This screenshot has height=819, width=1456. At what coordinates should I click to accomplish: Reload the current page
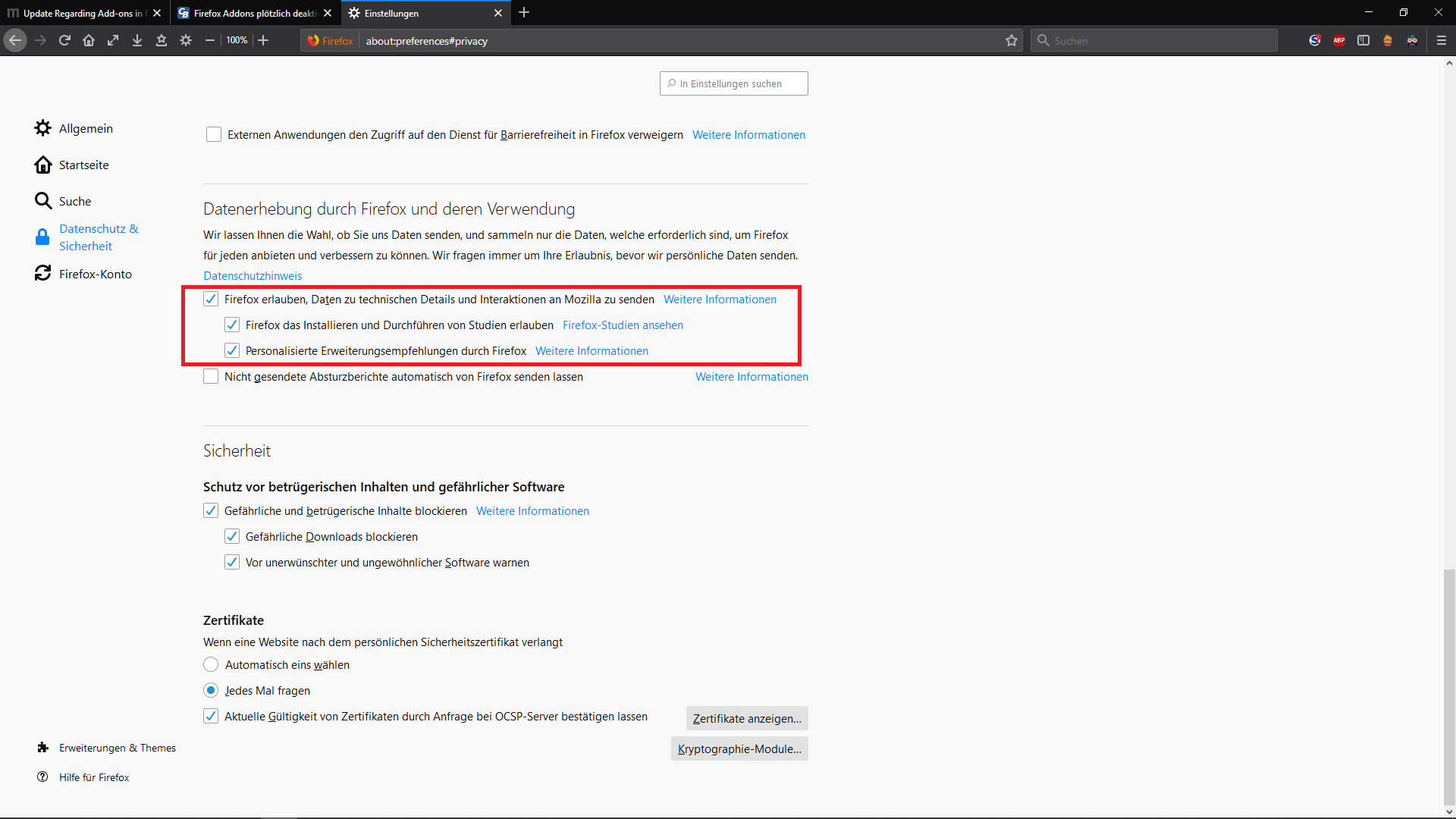[64, 40]
